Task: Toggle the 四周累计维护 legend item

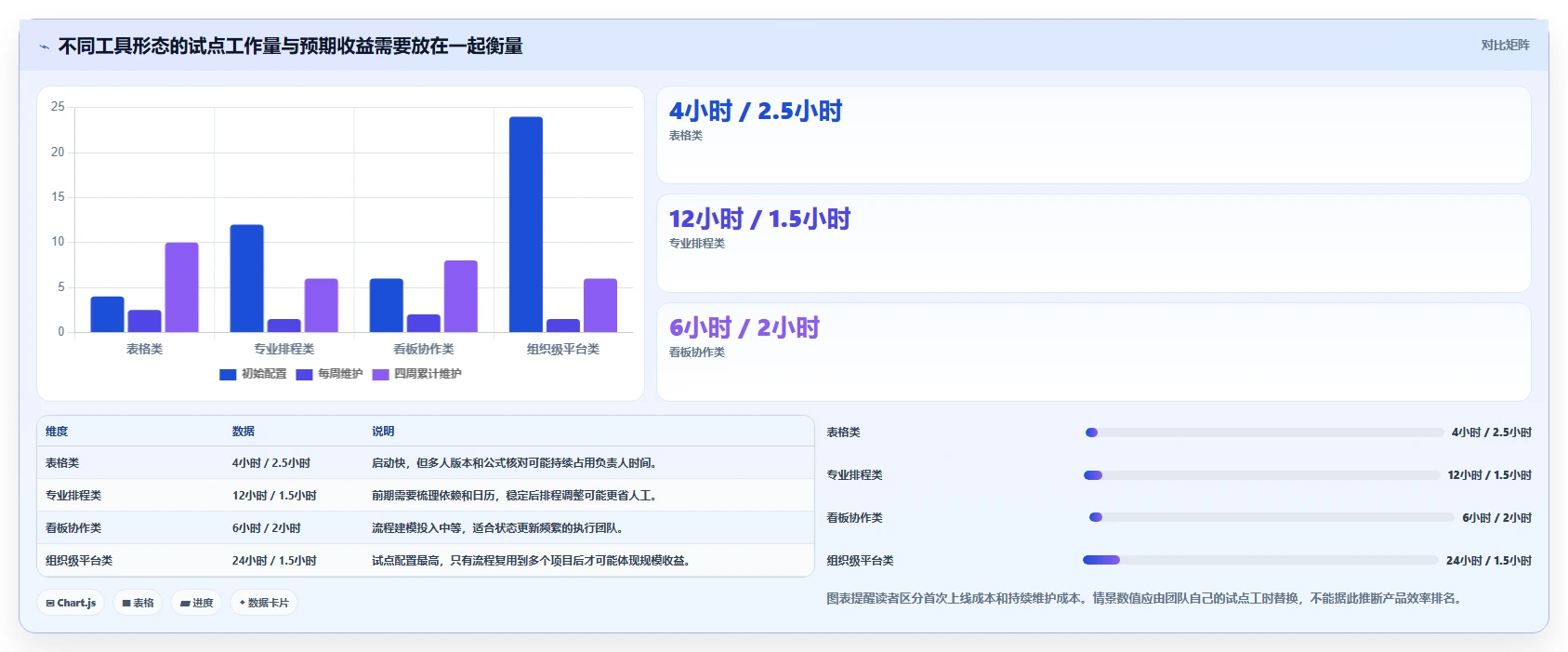Action: (x=416, y=374)
